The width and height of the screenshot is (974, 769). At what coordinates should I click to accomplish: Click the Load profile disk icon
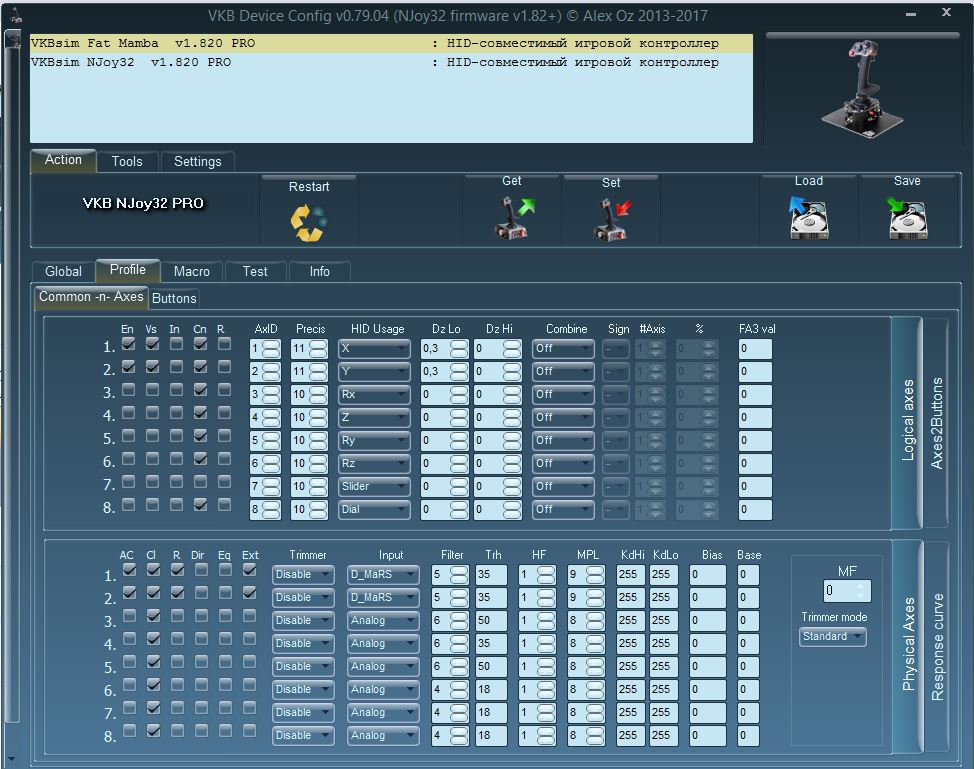(809, 218)
